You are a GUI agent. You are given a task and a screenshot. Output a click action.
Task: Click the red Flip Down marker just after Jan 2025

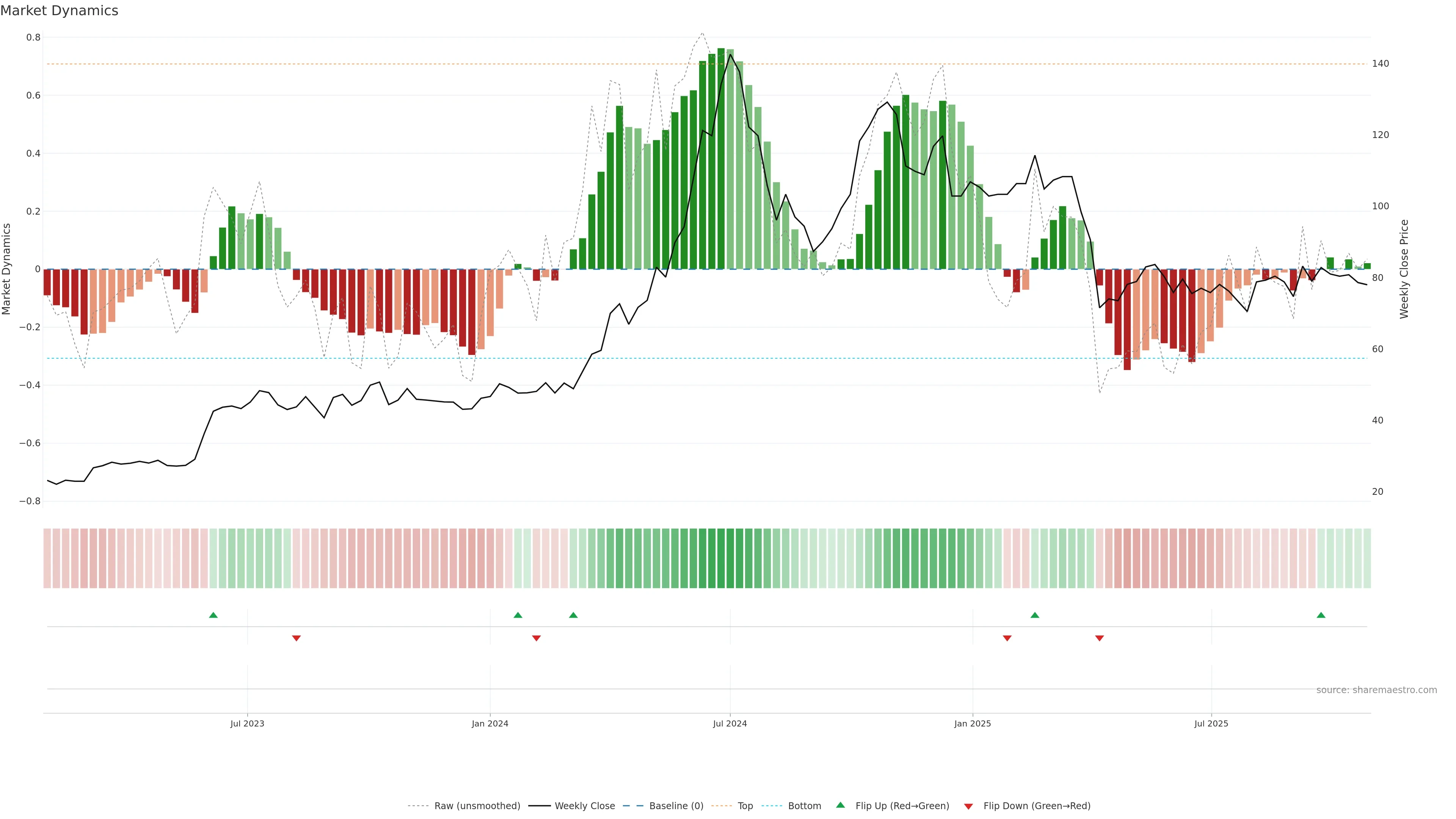[x=1007, y=638]
